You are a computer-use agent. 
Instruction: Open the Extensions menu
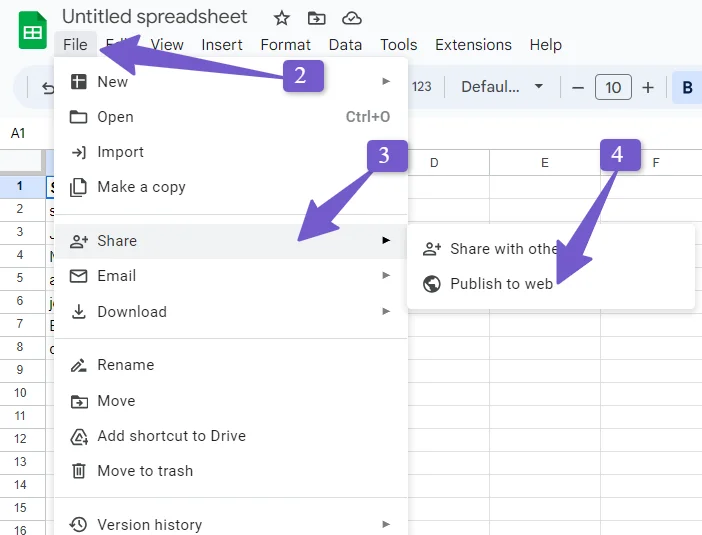(473, 45)
